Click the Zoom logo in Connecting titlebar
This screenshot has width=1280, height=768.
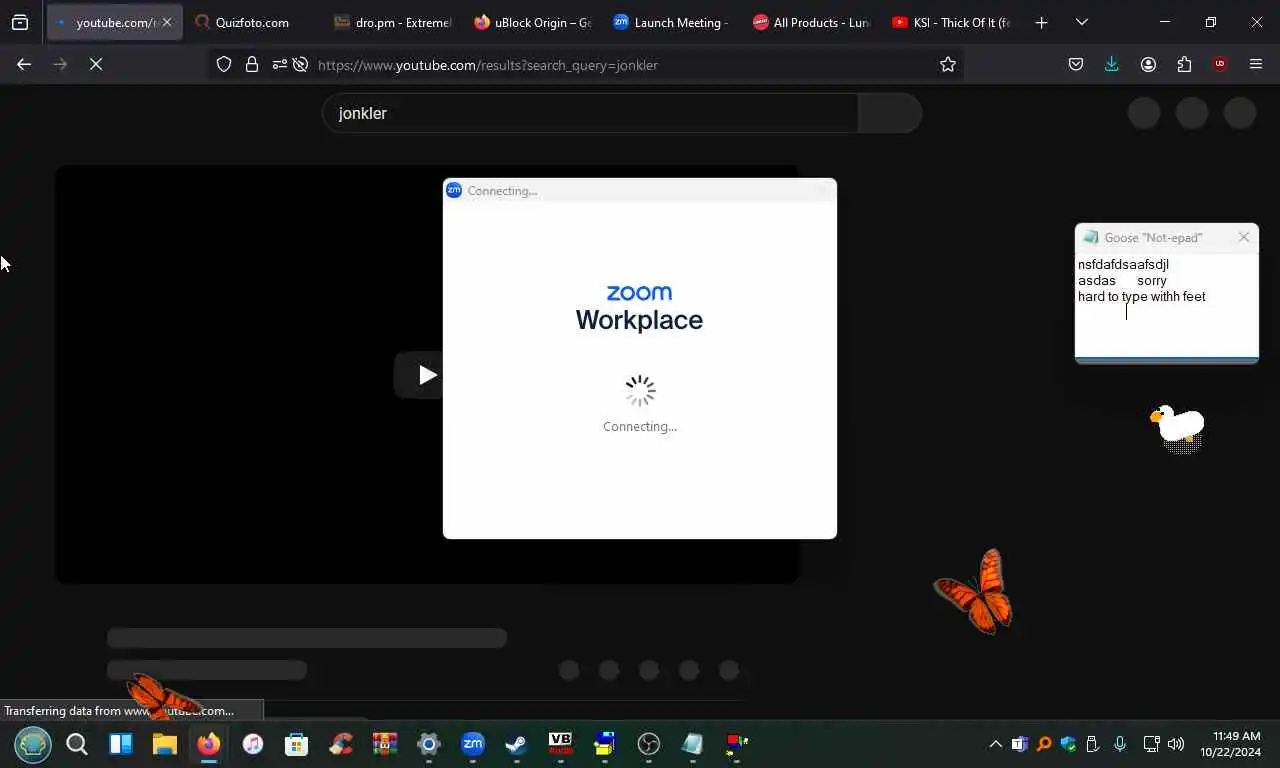point(454,190)
